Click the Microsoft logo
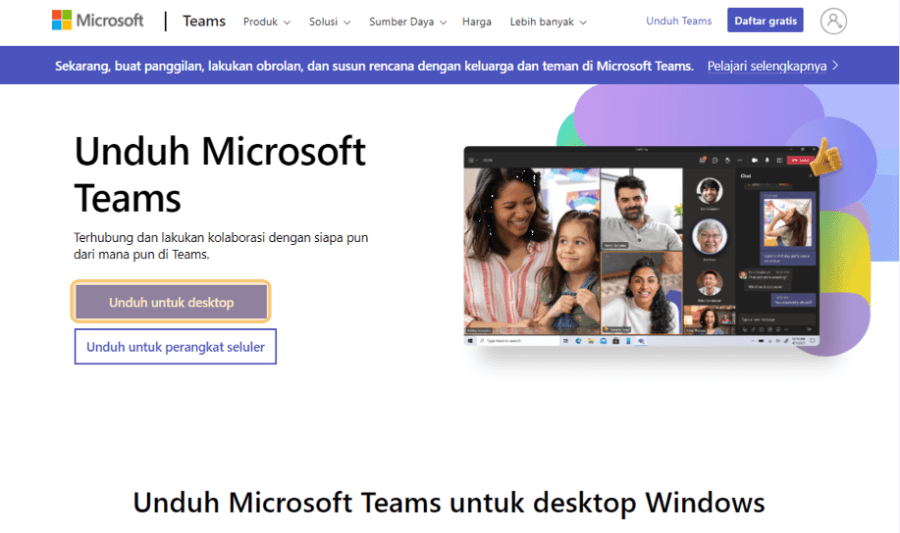Image resolution: width=900 pixels, height=533 pixels. [98, 21]
